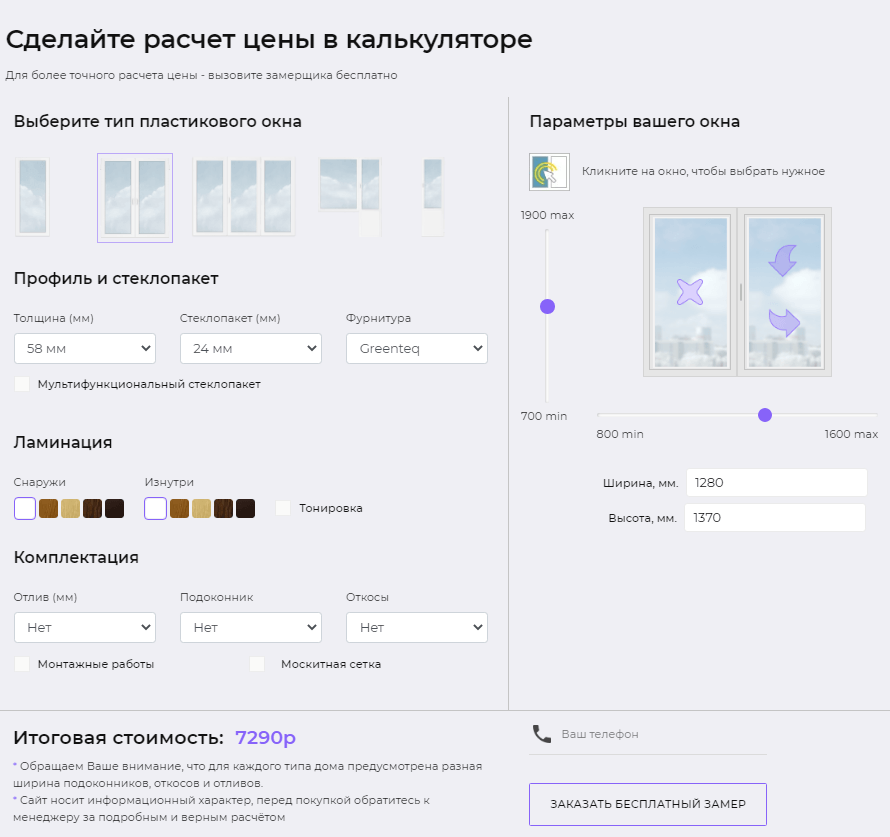Click the Монтажные работы label text
Screen dimensions: 890x837
click(96, 664)
